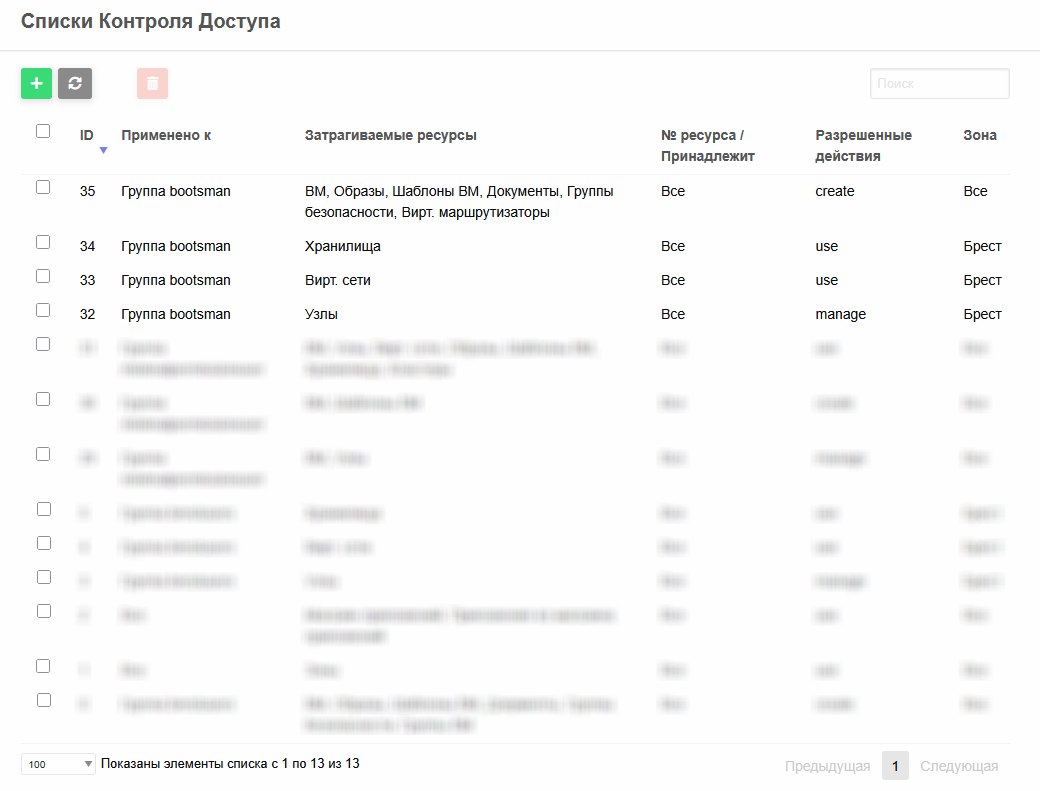This screenshot has width=1040, height=791.
Task: Toggle the select-all checkbox in table header
Action: [43, 131]
